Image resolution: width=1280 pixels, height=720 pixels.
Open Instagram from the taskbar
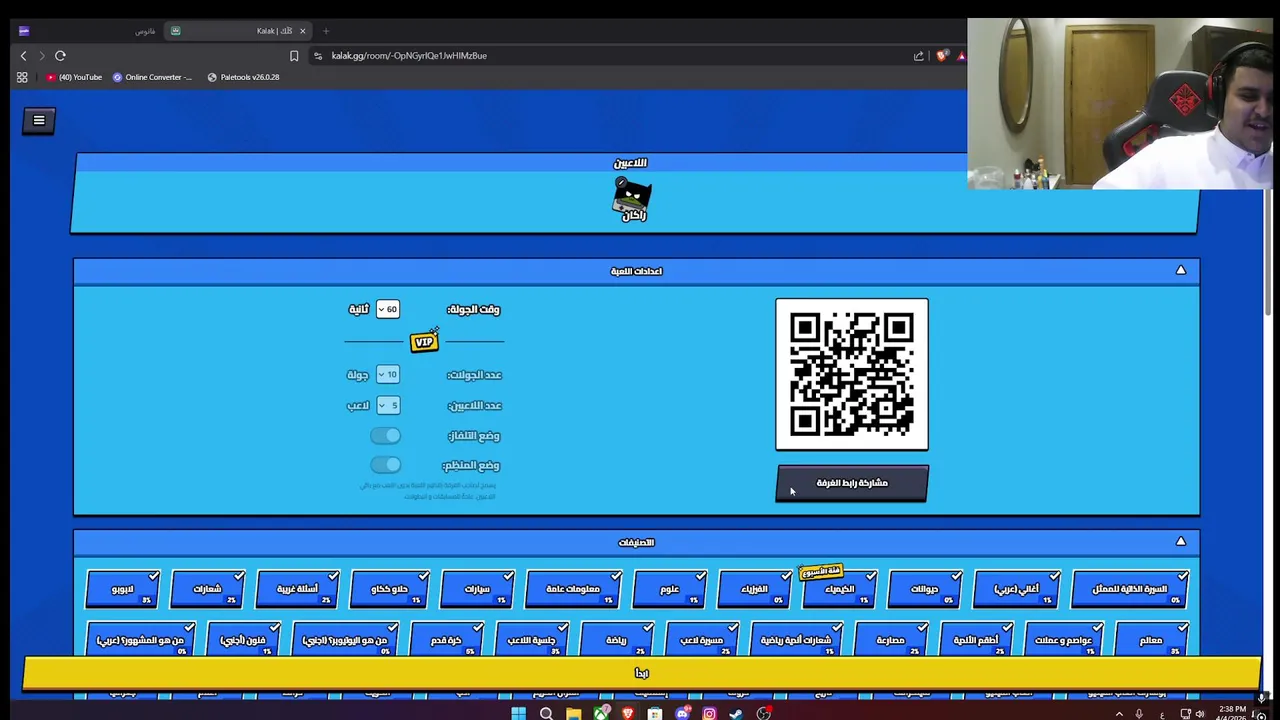pyautogui.click(x=709, y=713)
